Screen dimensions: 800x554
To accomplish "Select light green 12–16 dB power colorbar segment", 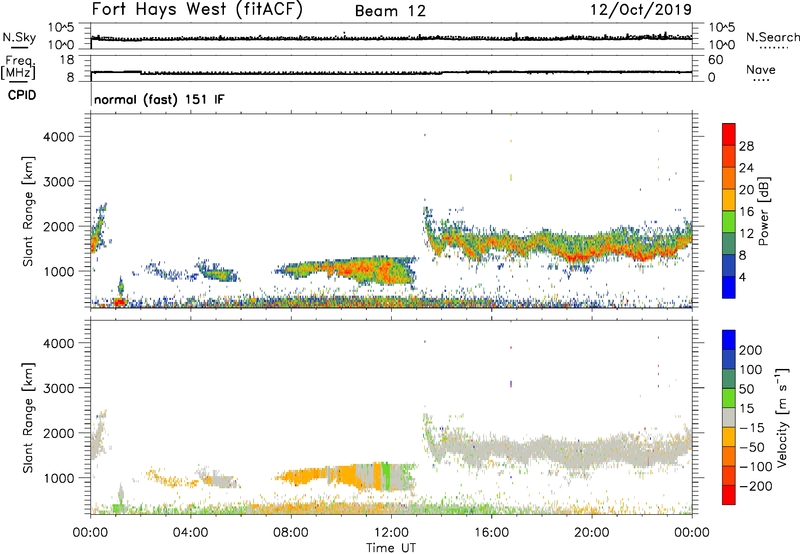I will click(729, 222).
